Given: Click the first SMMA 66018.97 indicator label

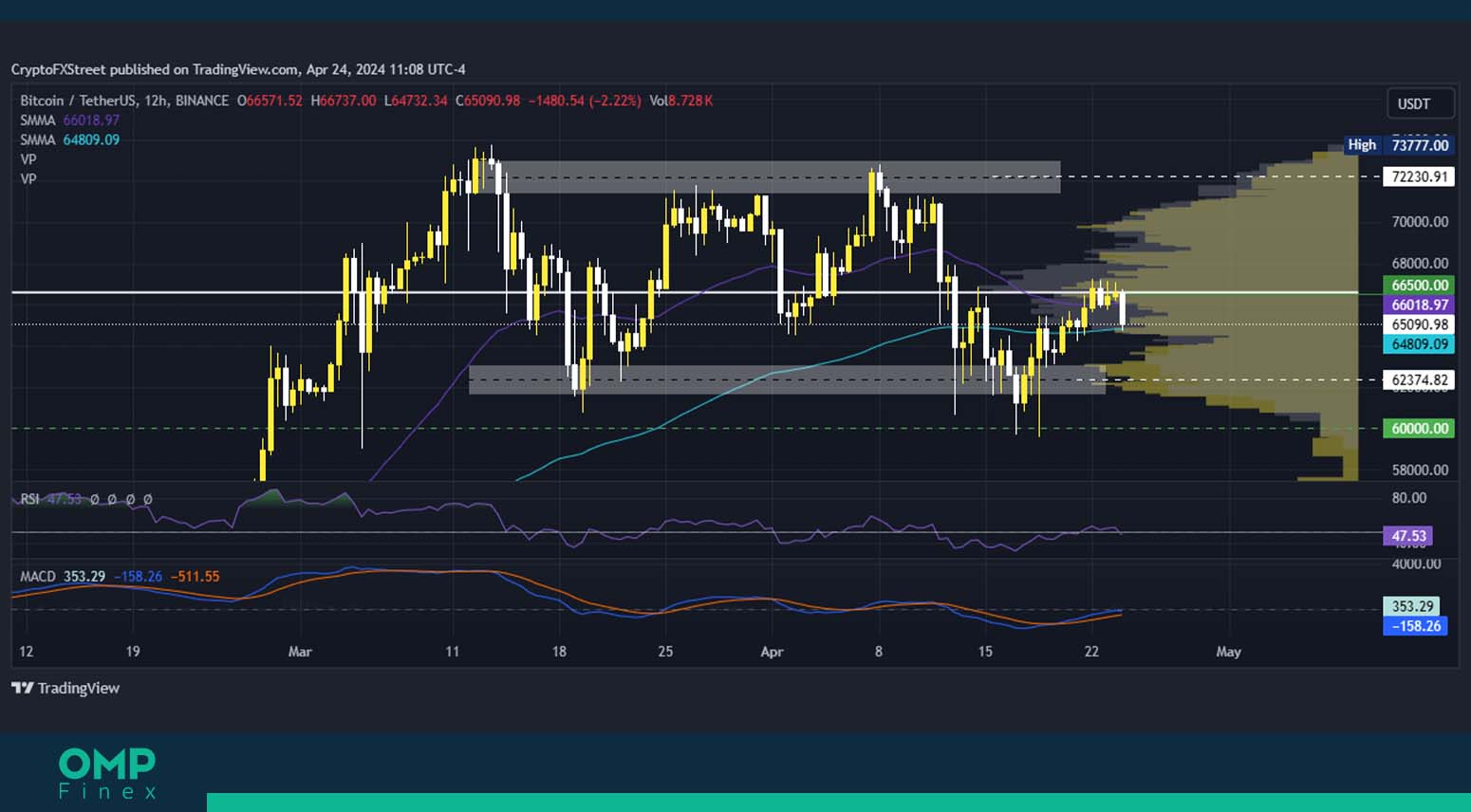Looking at the screenshot, I should point(70,120).
